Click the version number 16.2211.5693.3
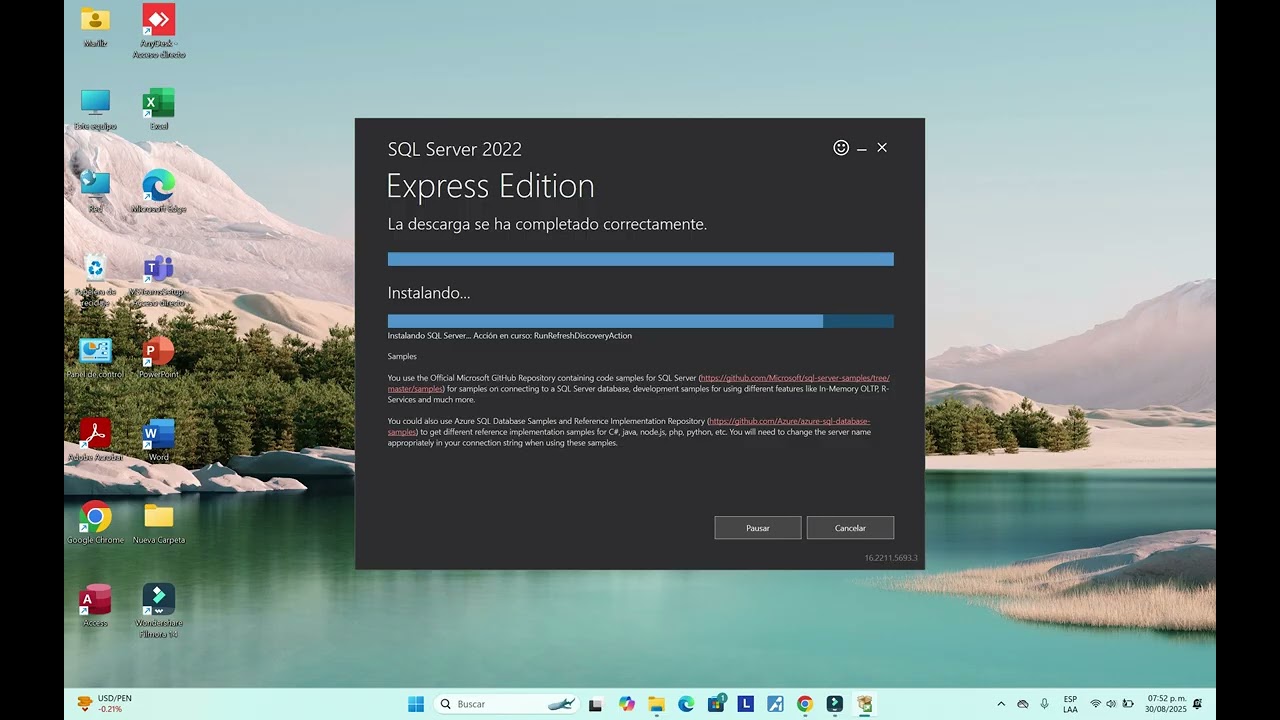Screen dimensions: 1280x720 pyautogui.click(x=891, y=558)
